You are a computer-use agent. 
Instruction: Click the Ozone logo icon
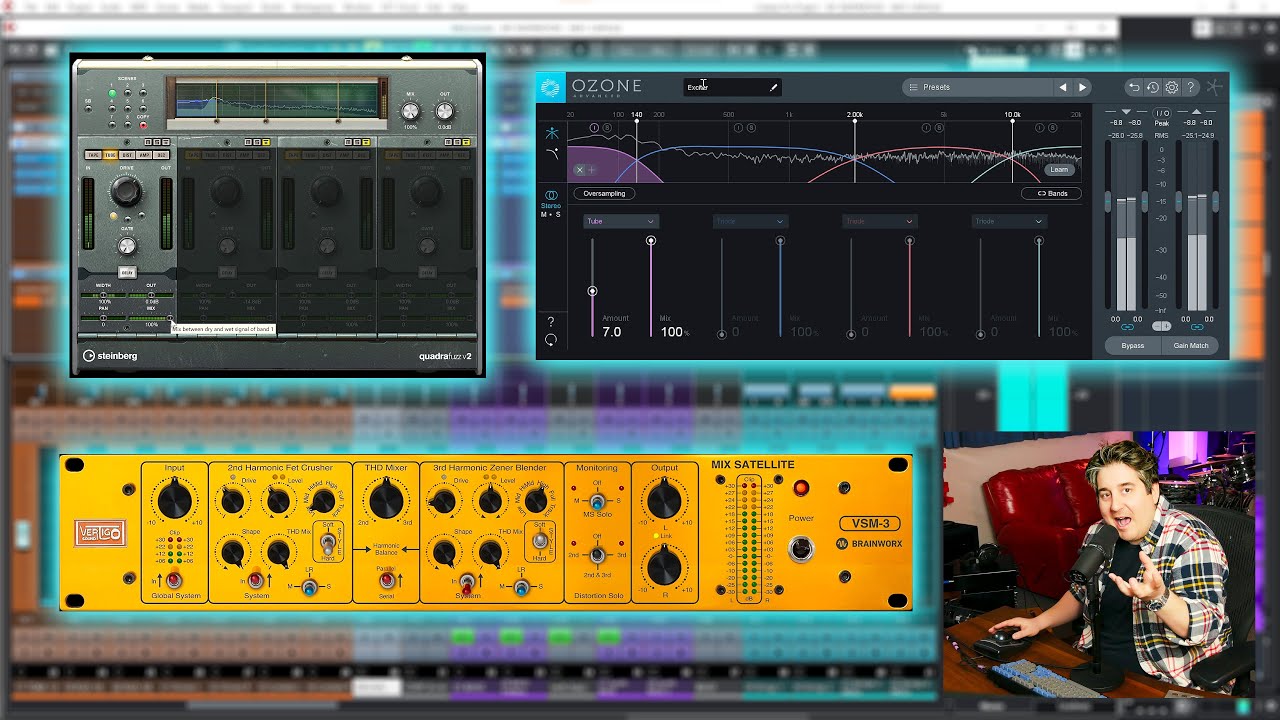[551, 87]
